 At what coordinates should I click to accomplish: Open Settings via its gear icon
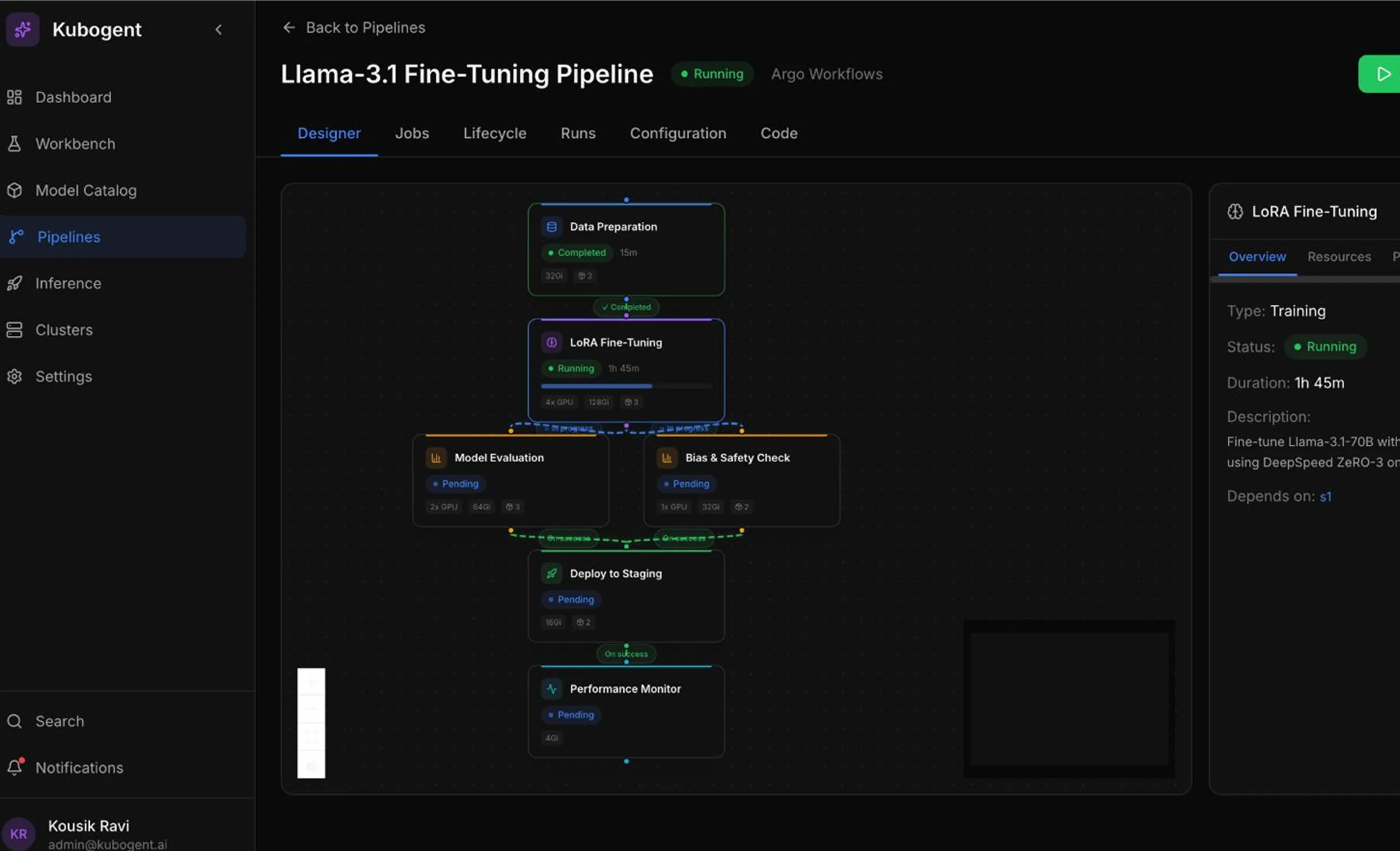pyautogui.click(x=15, y=376)
